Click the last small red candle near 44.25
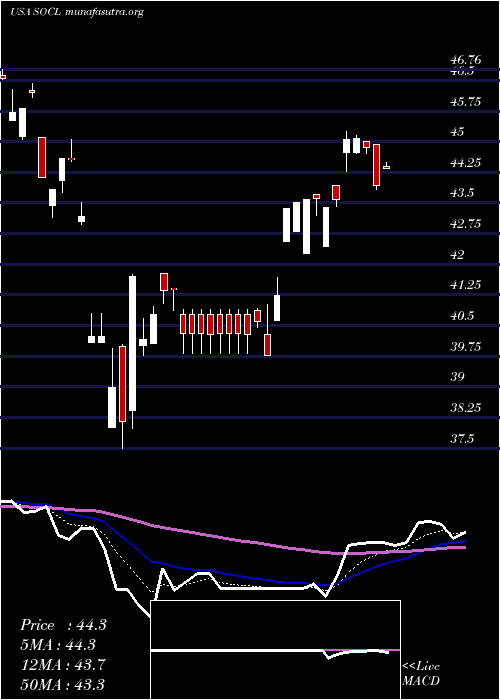Image resolution: width=500 pixels, height=700 pixels. [387, 167]
